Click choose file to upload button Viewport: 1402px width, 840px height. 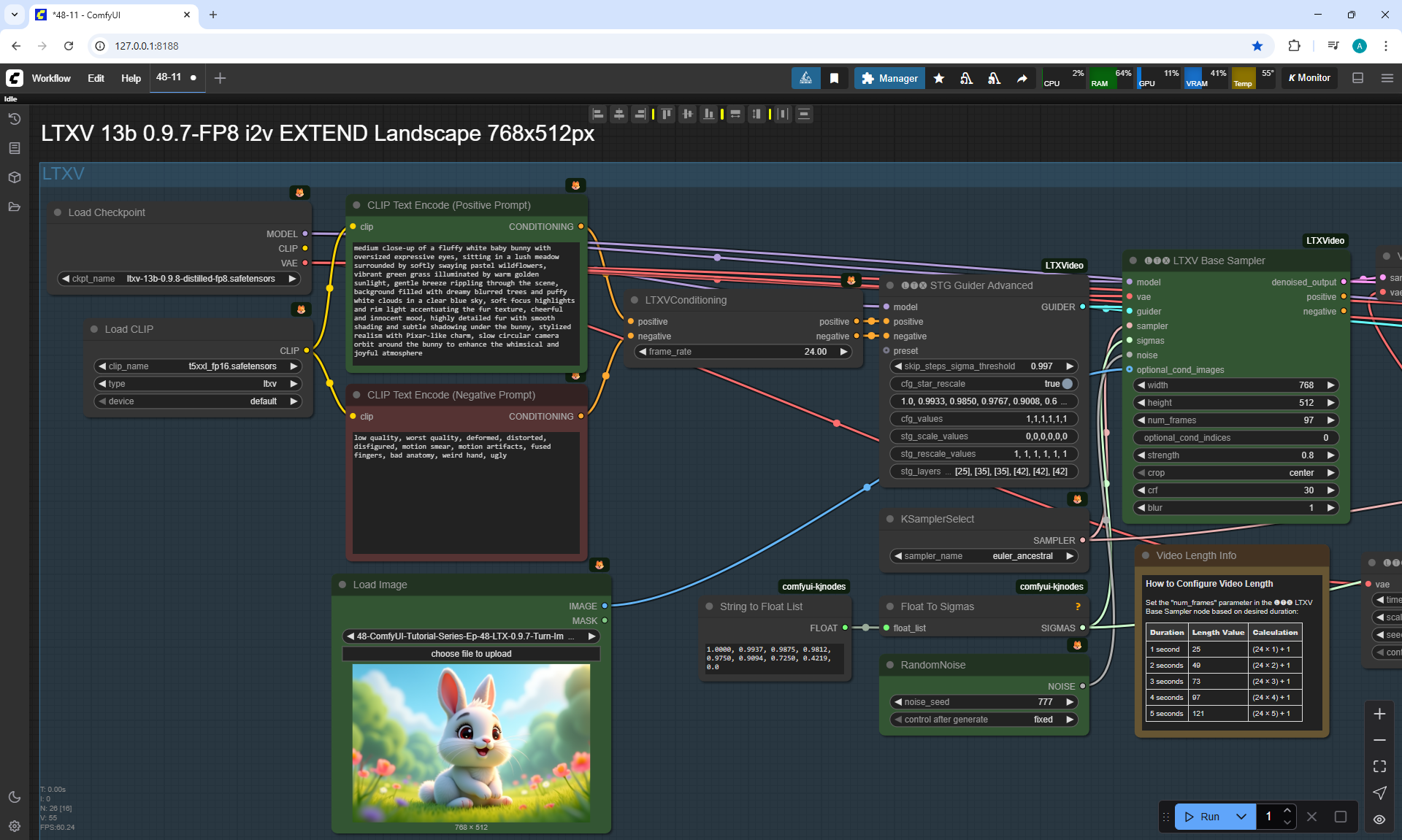pyautogui.click(x=471, y=654)
